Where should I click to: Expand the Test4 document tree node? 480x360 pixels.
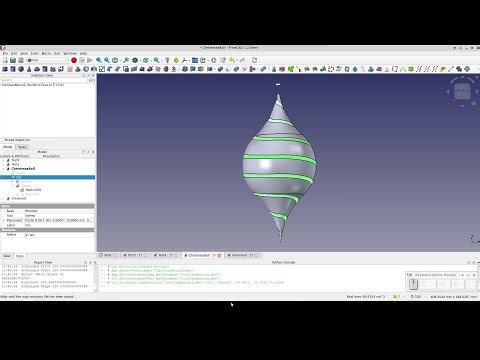click(4, 160)
